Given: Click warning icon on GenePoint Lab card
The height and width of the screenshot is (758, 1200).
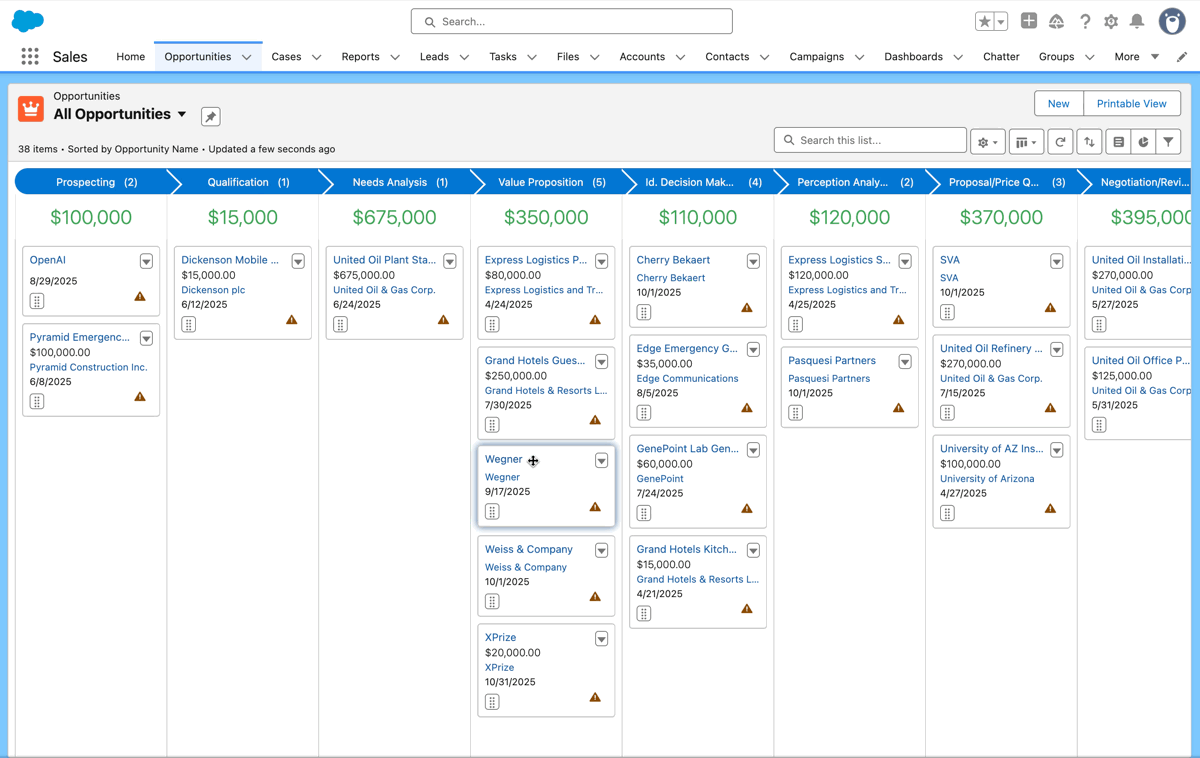Looking at the screenshot, I should tap(747, 508).
